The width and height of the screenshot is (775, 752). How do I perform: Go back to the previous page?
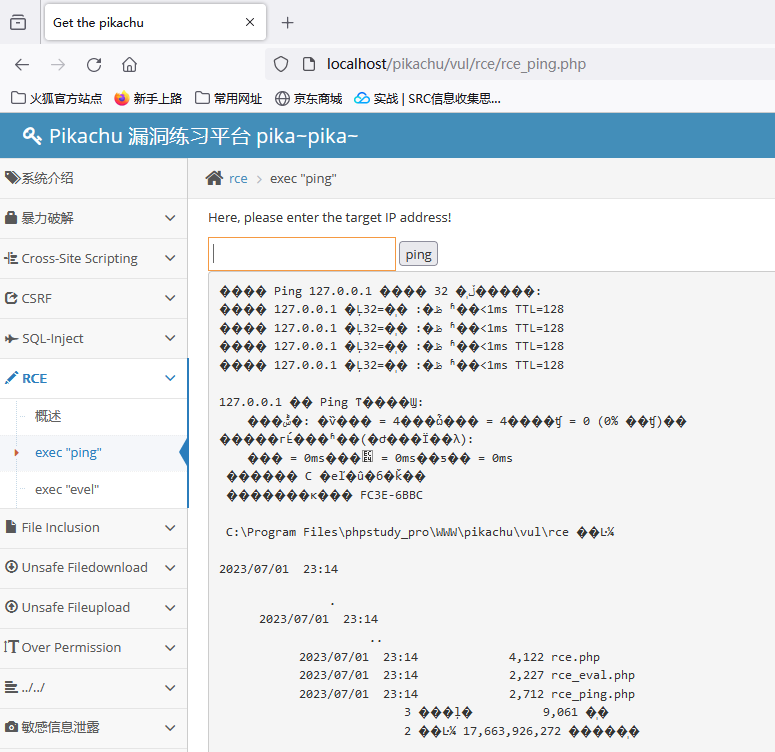[22, 64]
